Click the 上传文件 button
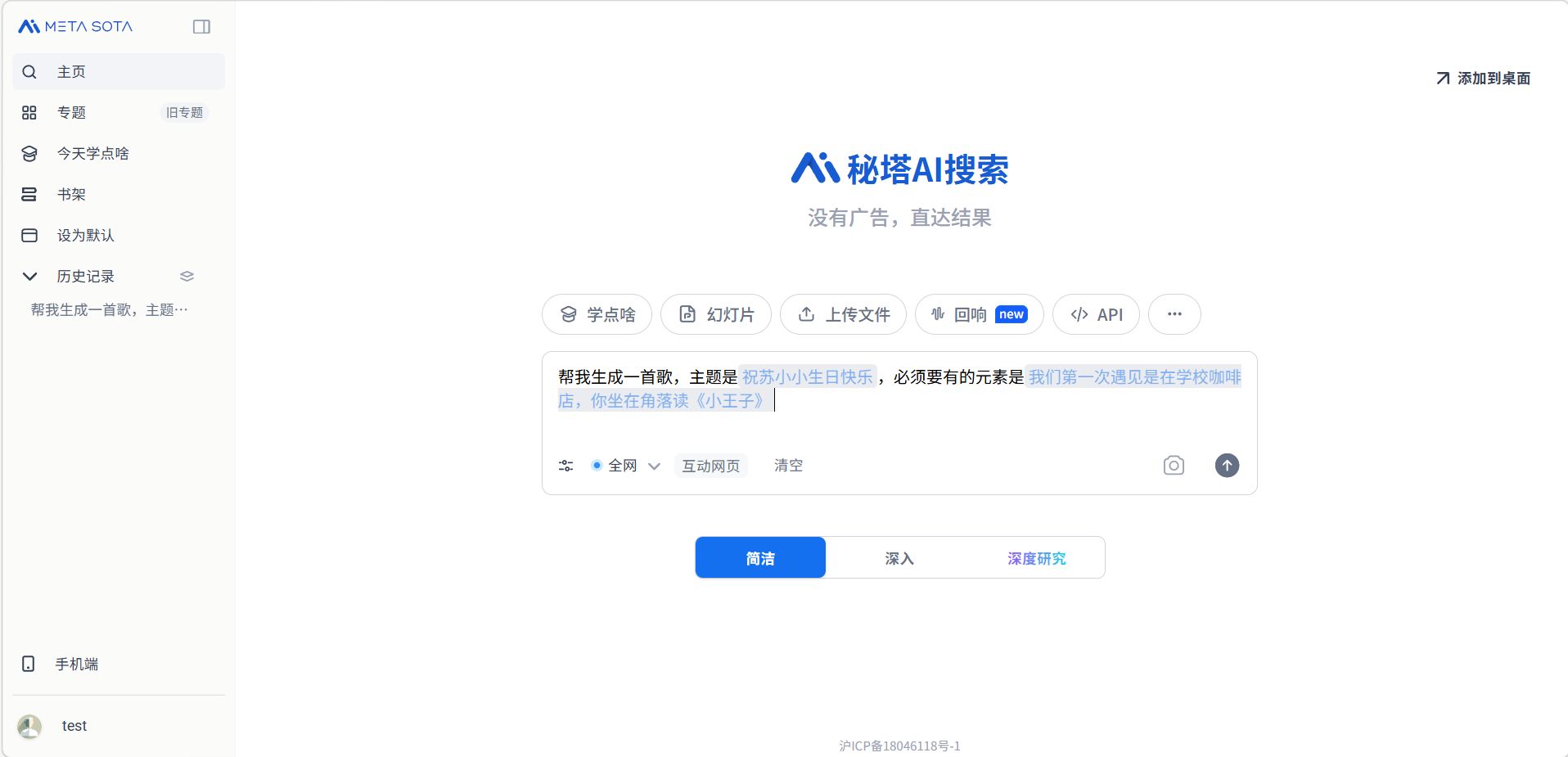The image size is (1568, 757). tap(843, 314)
